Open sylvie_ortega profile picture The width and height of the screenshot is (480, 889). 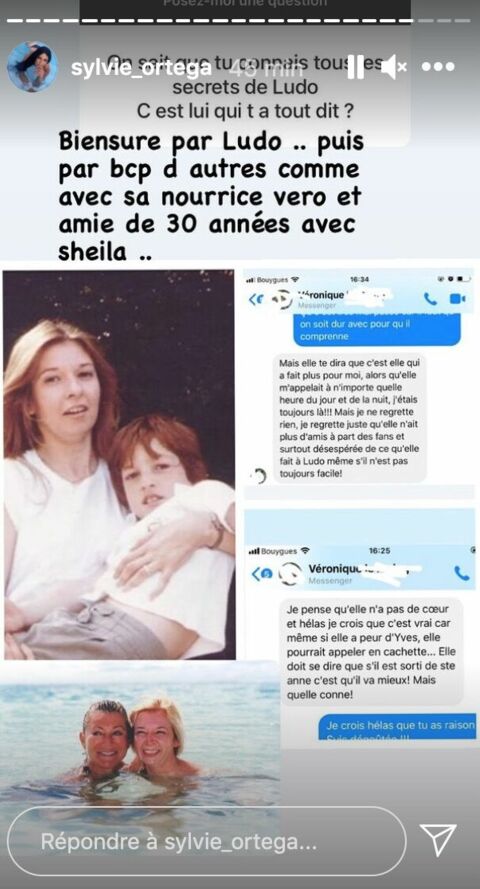pyautogui.click(x=32, y=66)
